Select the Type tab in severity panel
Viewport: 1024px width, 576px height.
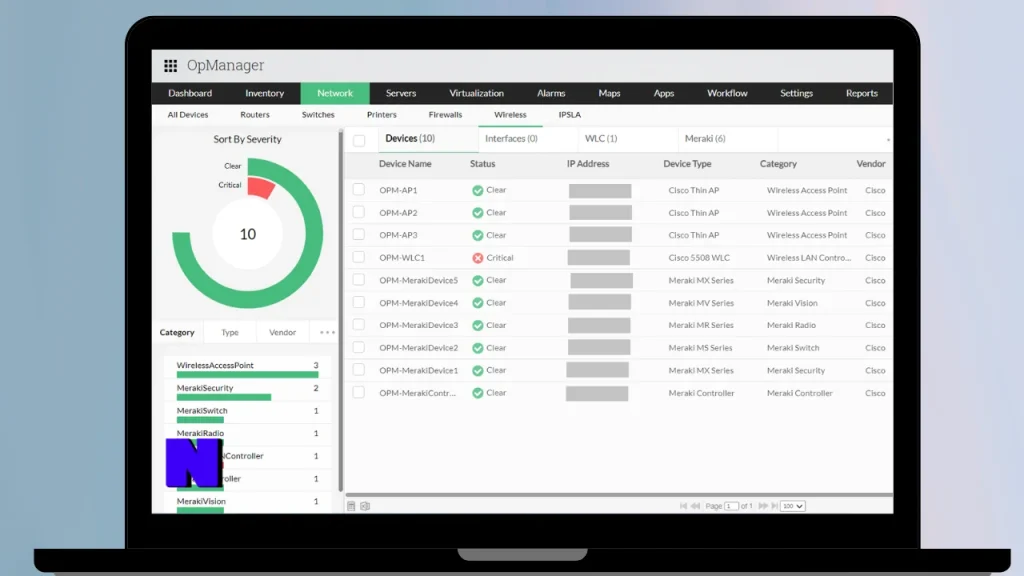230,332
